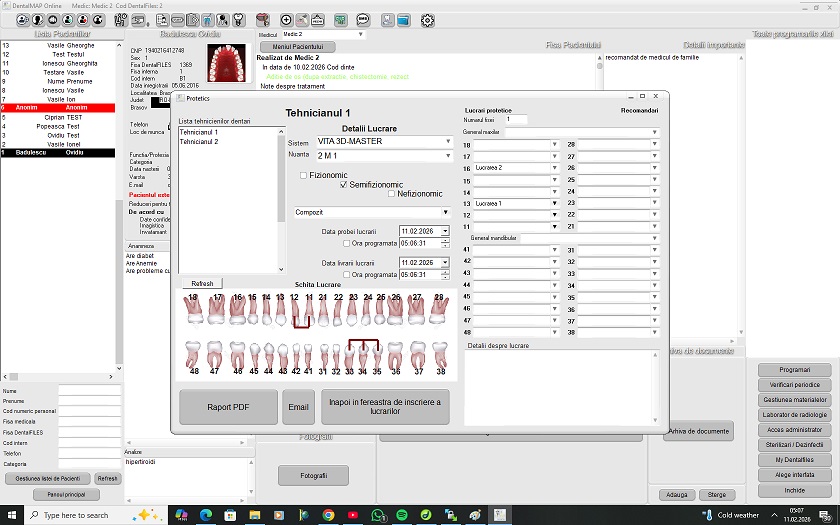Click tooth 48 in the lower tooth chart

click(x=194, y=355)
